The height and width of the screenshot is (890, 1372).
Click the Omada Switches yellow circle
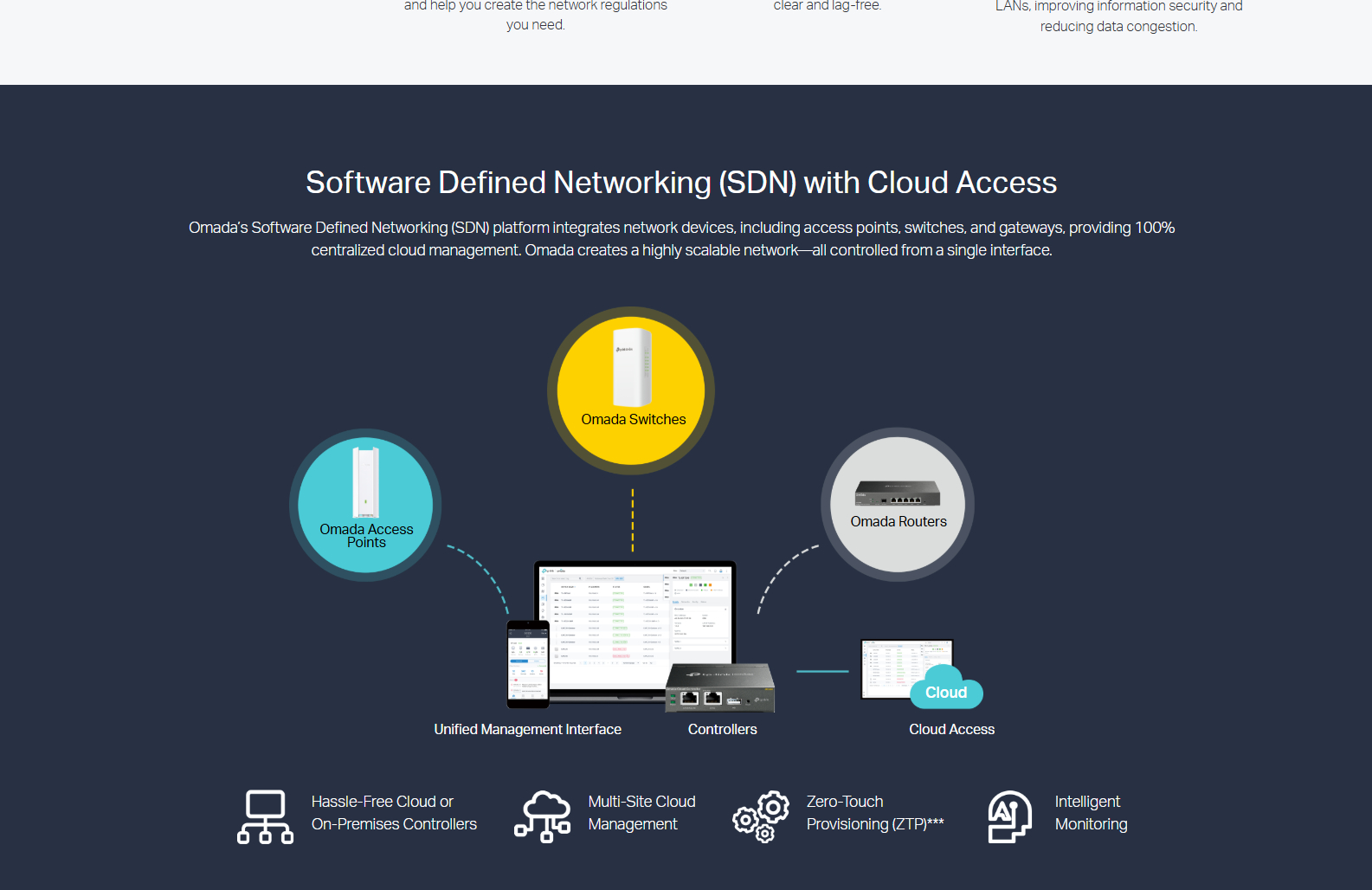click(x=631, y=390)
